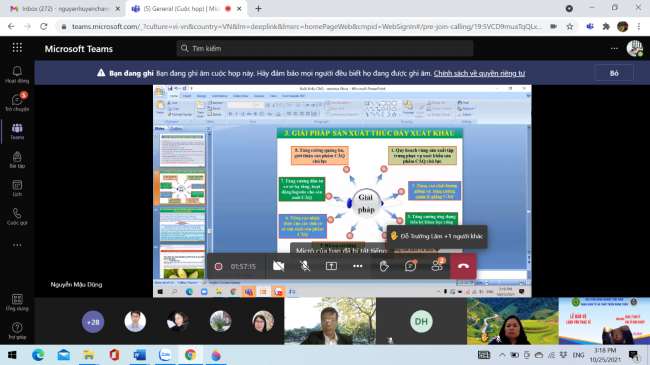Select the Teams sidebar icon

click(17, 131)
